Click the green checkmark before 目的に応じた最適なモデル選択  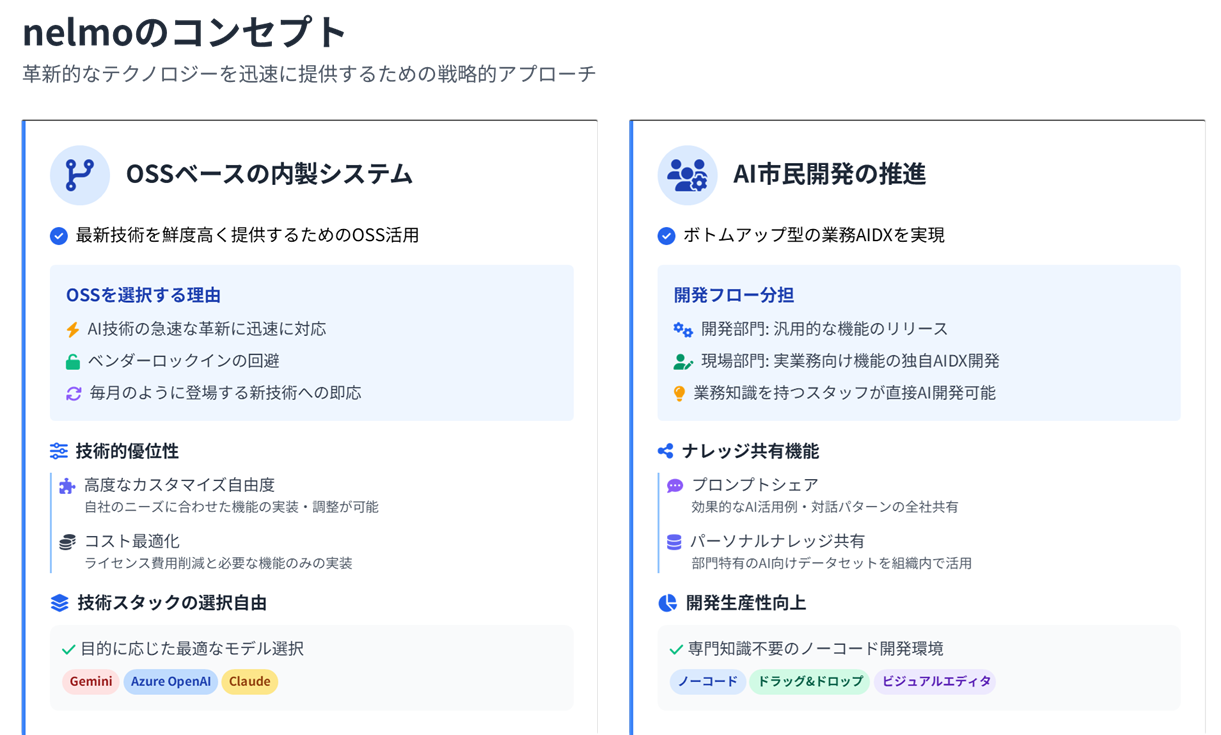tap(68, 650)
